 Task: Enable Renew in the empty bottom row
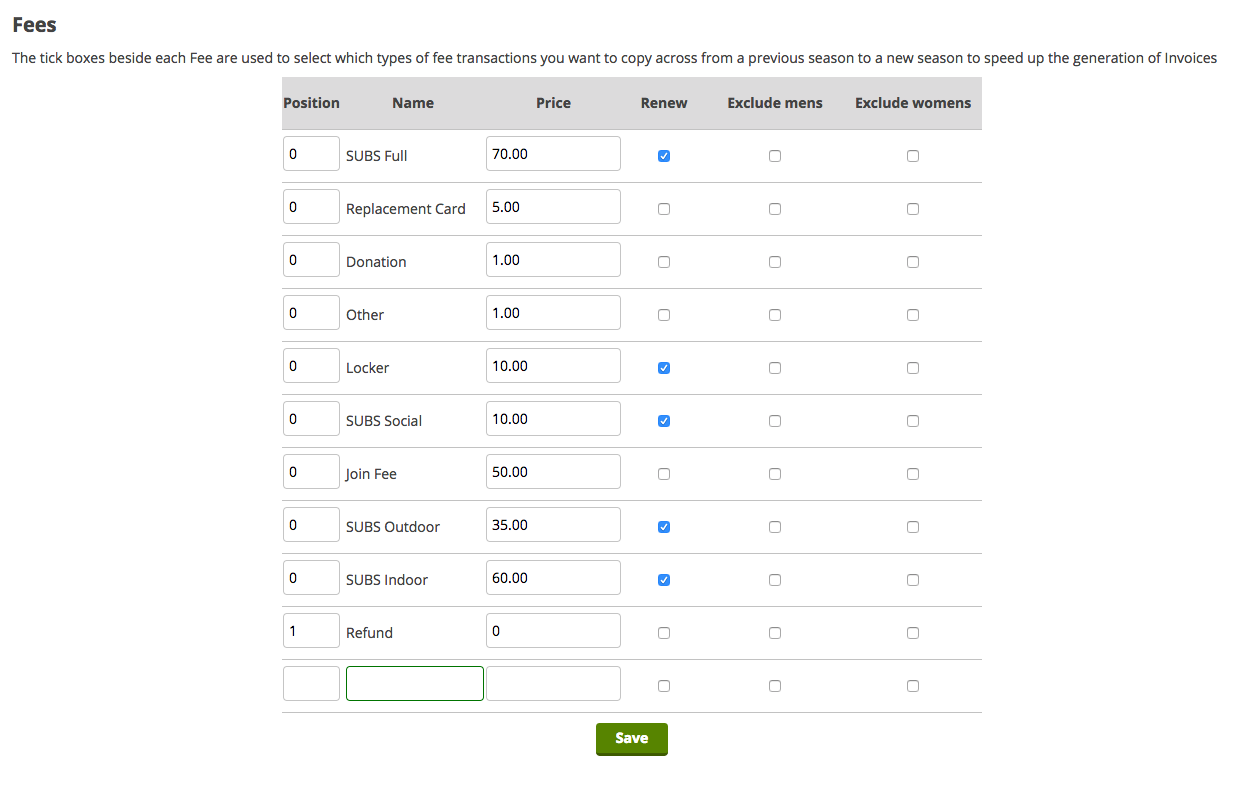point(664,686)
